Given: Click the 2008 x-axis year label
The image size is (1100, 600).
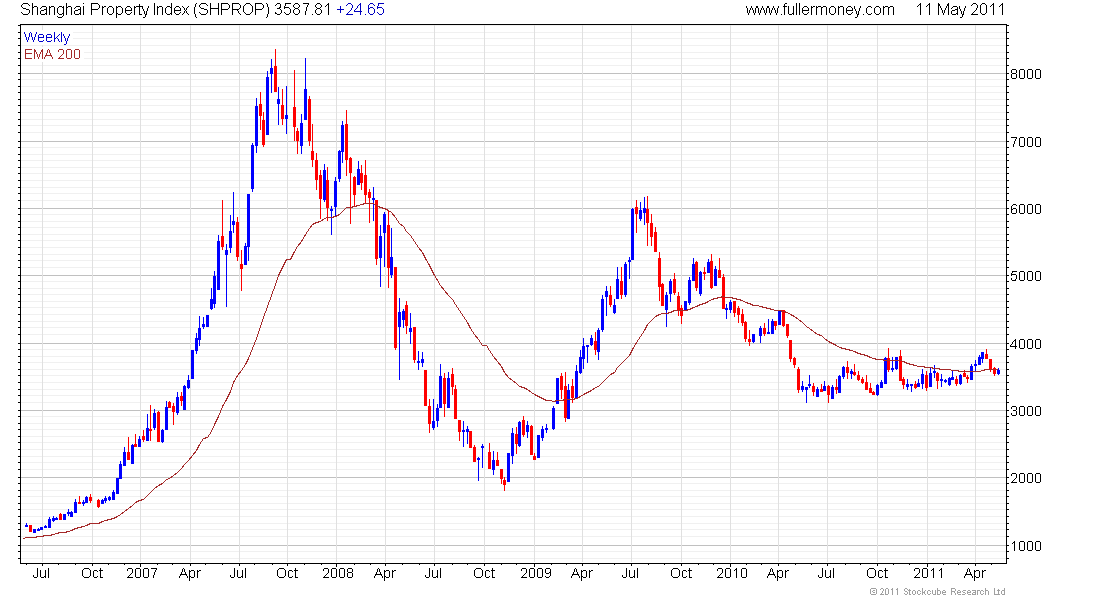Looking at the screenshot, I should pos(338,573).
